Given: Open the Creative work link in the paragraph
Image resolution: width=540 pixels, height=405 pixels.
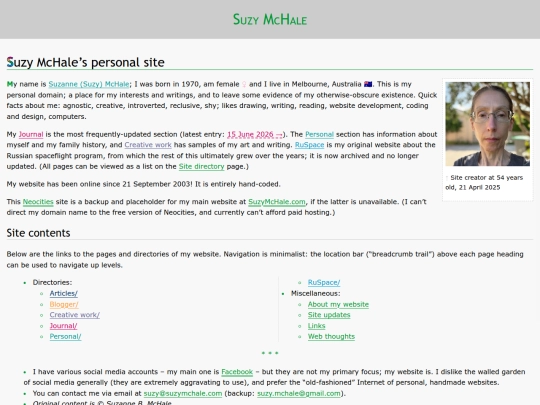Looking at the screenshot, I should pyautogui.click(x=148, y=145).
